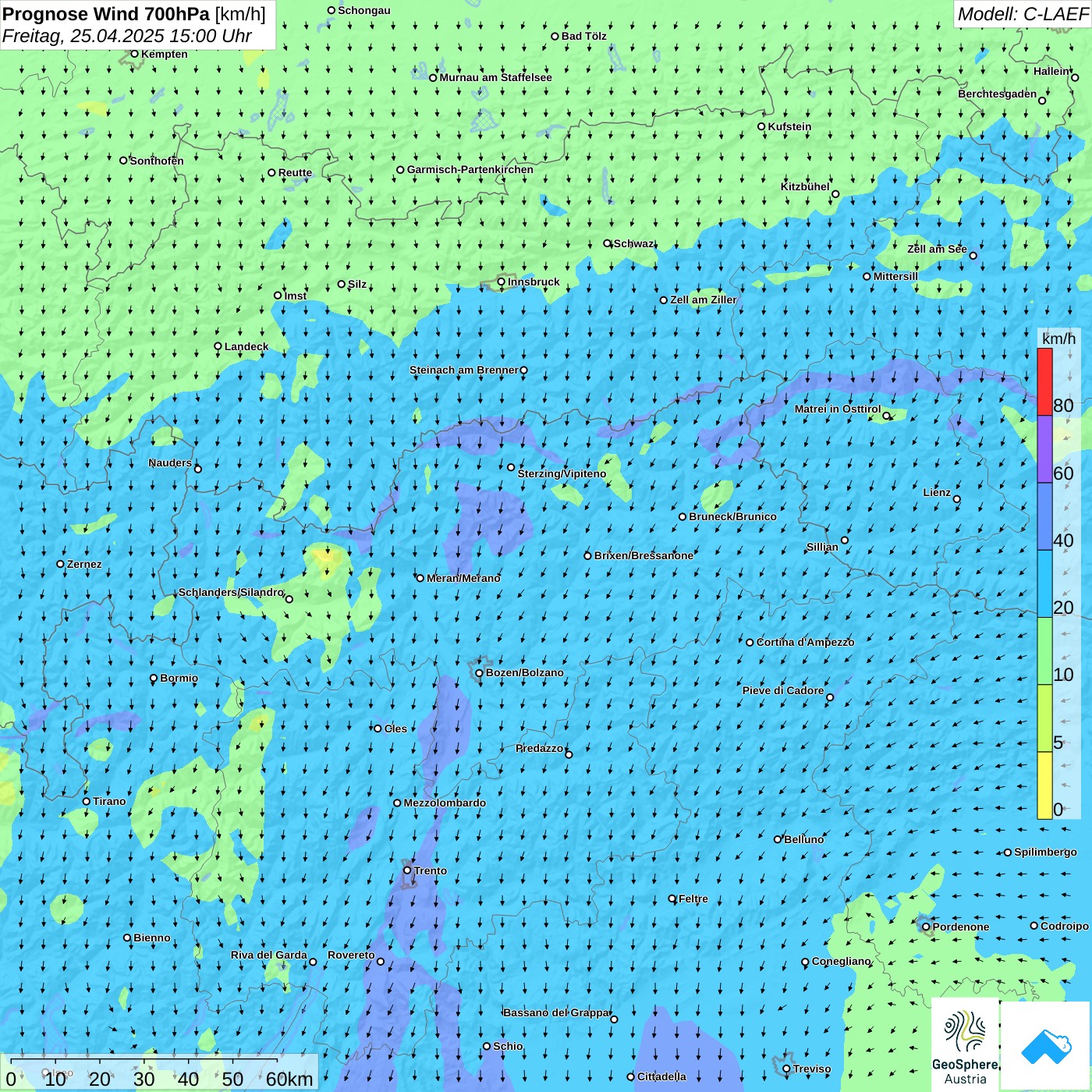1092x1092 pixels.
Task: Click the 'Berchtesgaden' label
Action: pos(997,94)
